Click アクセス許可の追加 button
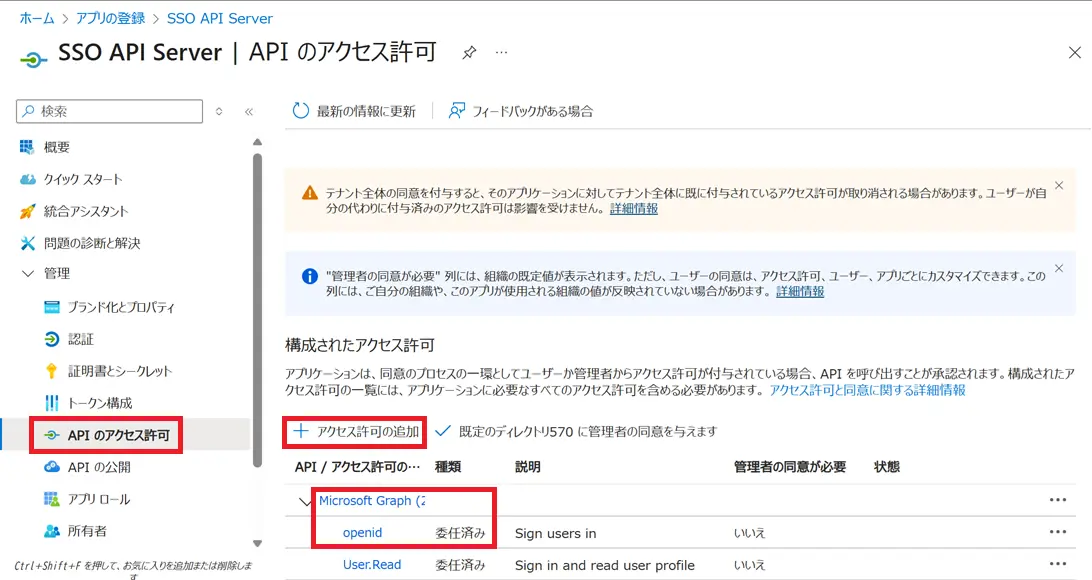1092x580 pixels. (355, 432)
